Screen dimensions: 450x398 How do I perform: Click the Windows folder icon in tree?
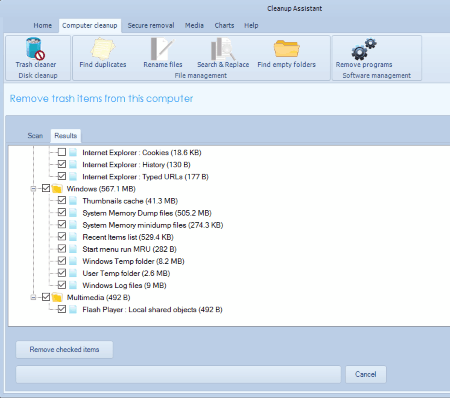(x=57, y=189)
